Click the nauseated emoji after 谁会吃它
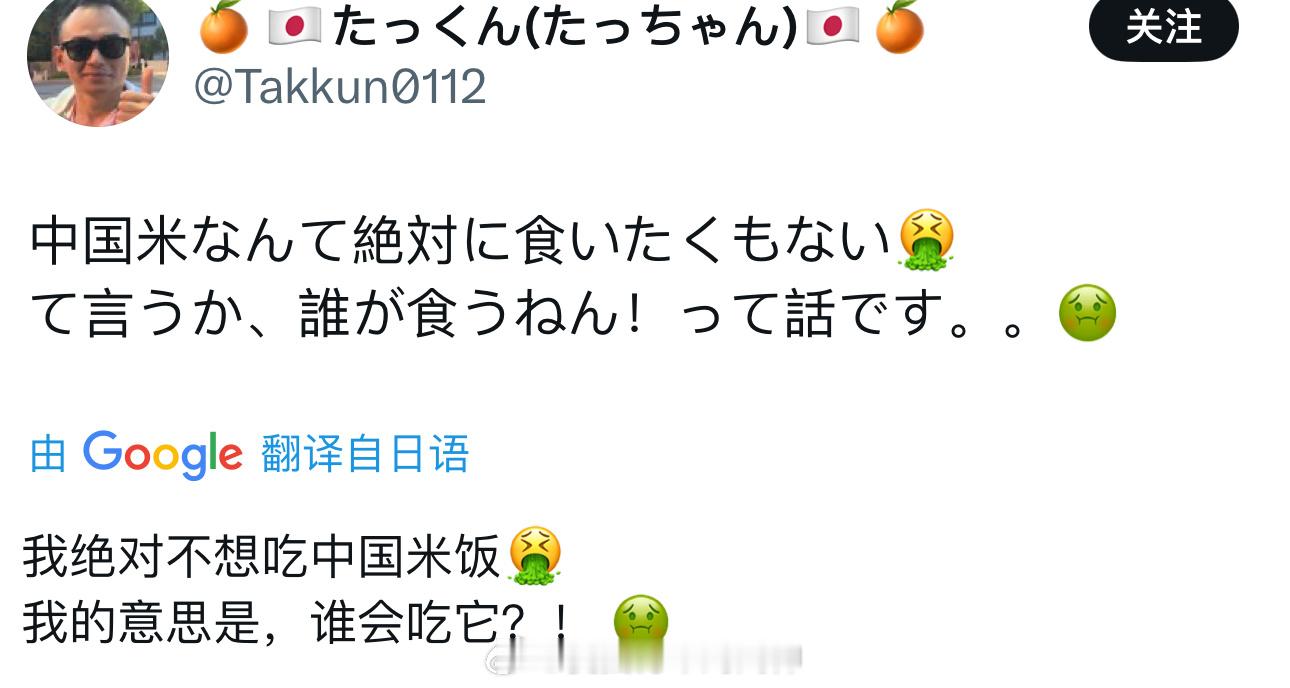Screen dimensions: 1290x688 (x=641, y=624)
